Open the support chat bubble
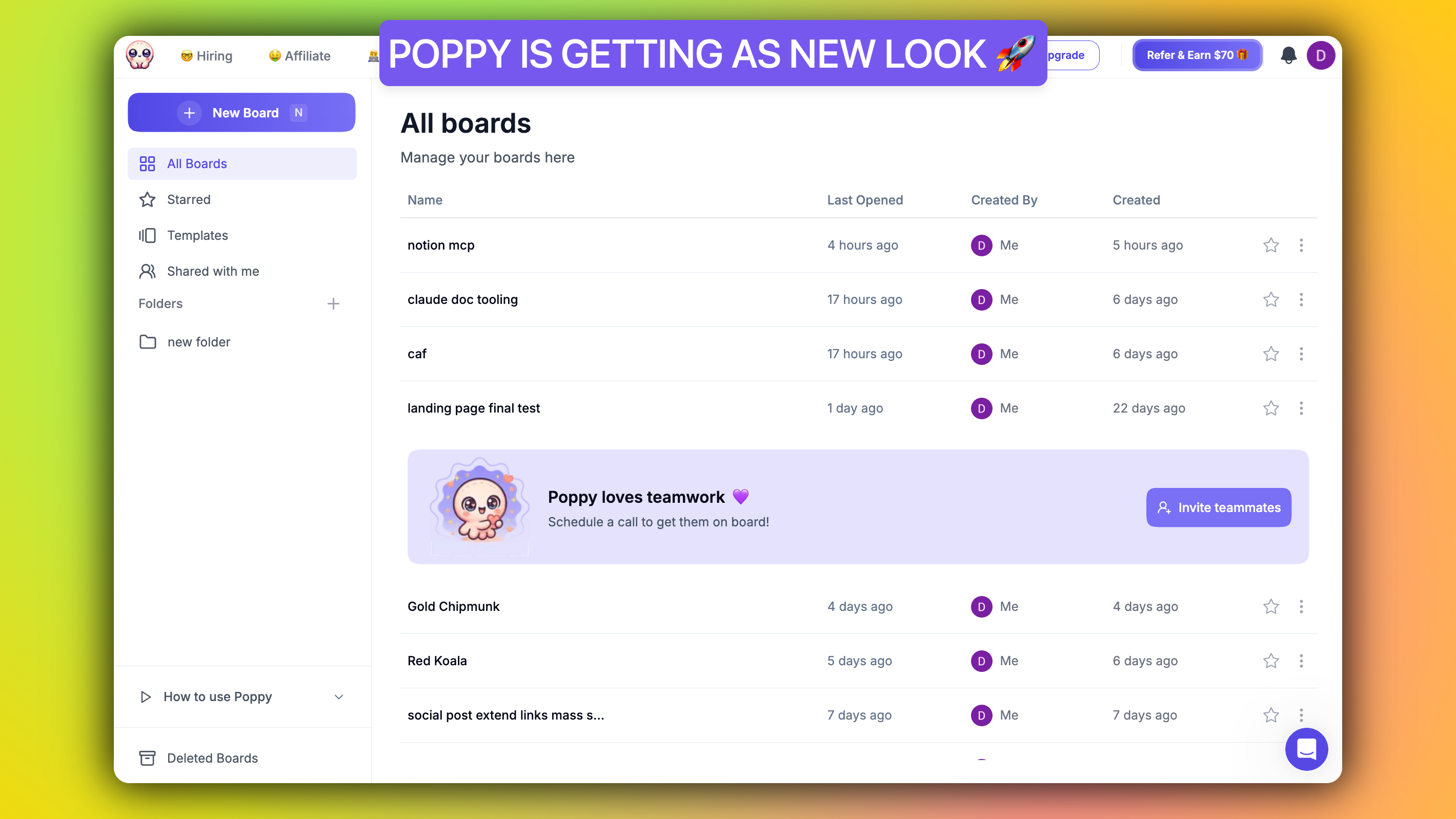 click(1306, 749)
